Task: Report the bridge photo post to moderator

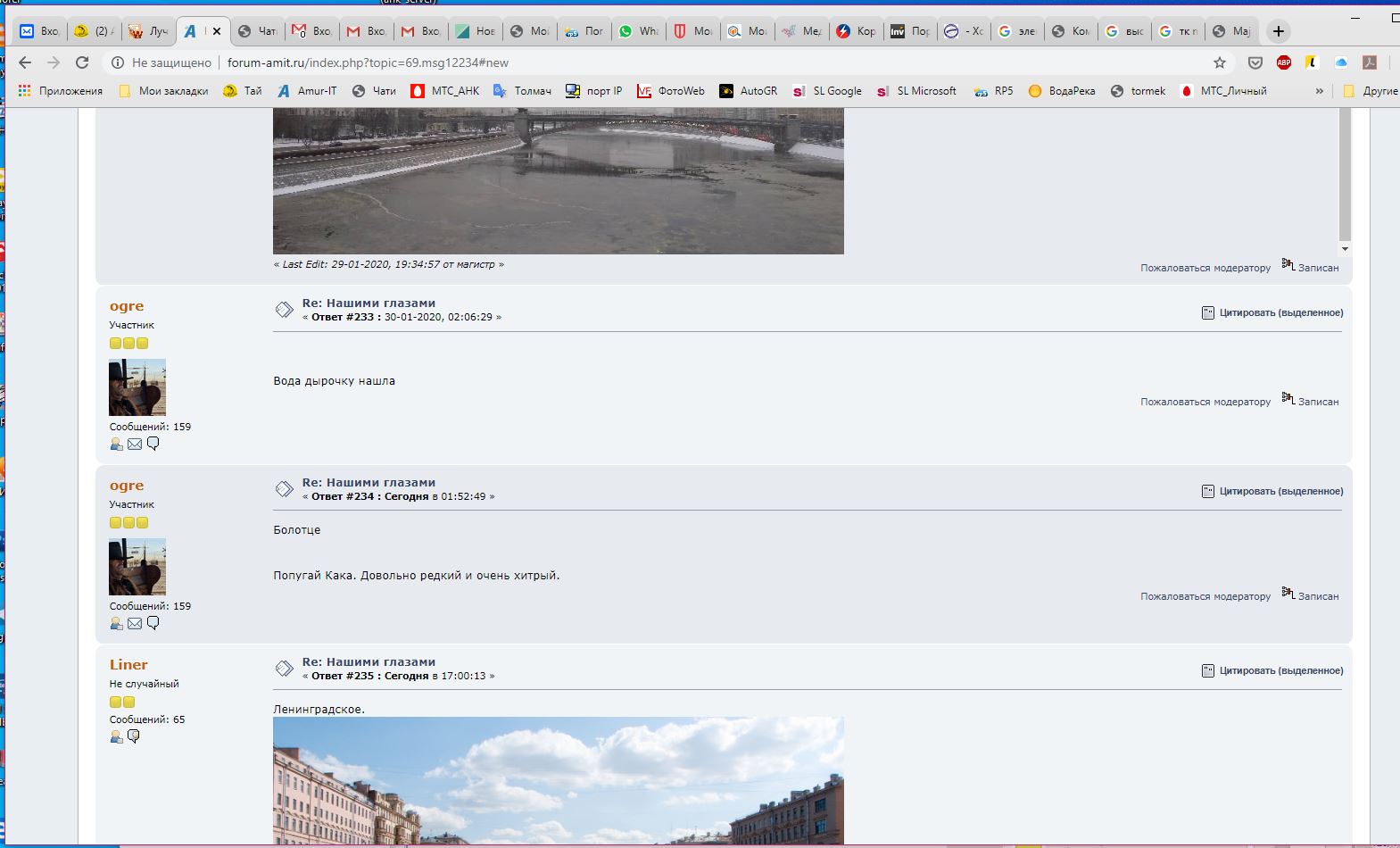Action: tap(1205, 268)
